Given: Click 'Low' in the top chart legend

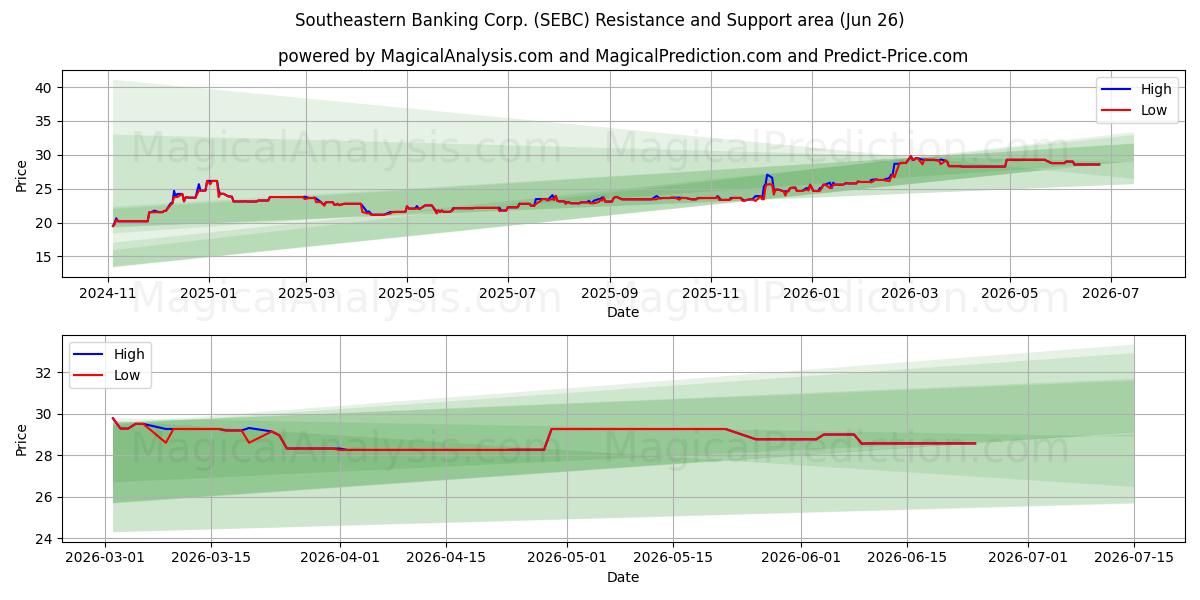Looking at the screenshot, I should 1154,110.
